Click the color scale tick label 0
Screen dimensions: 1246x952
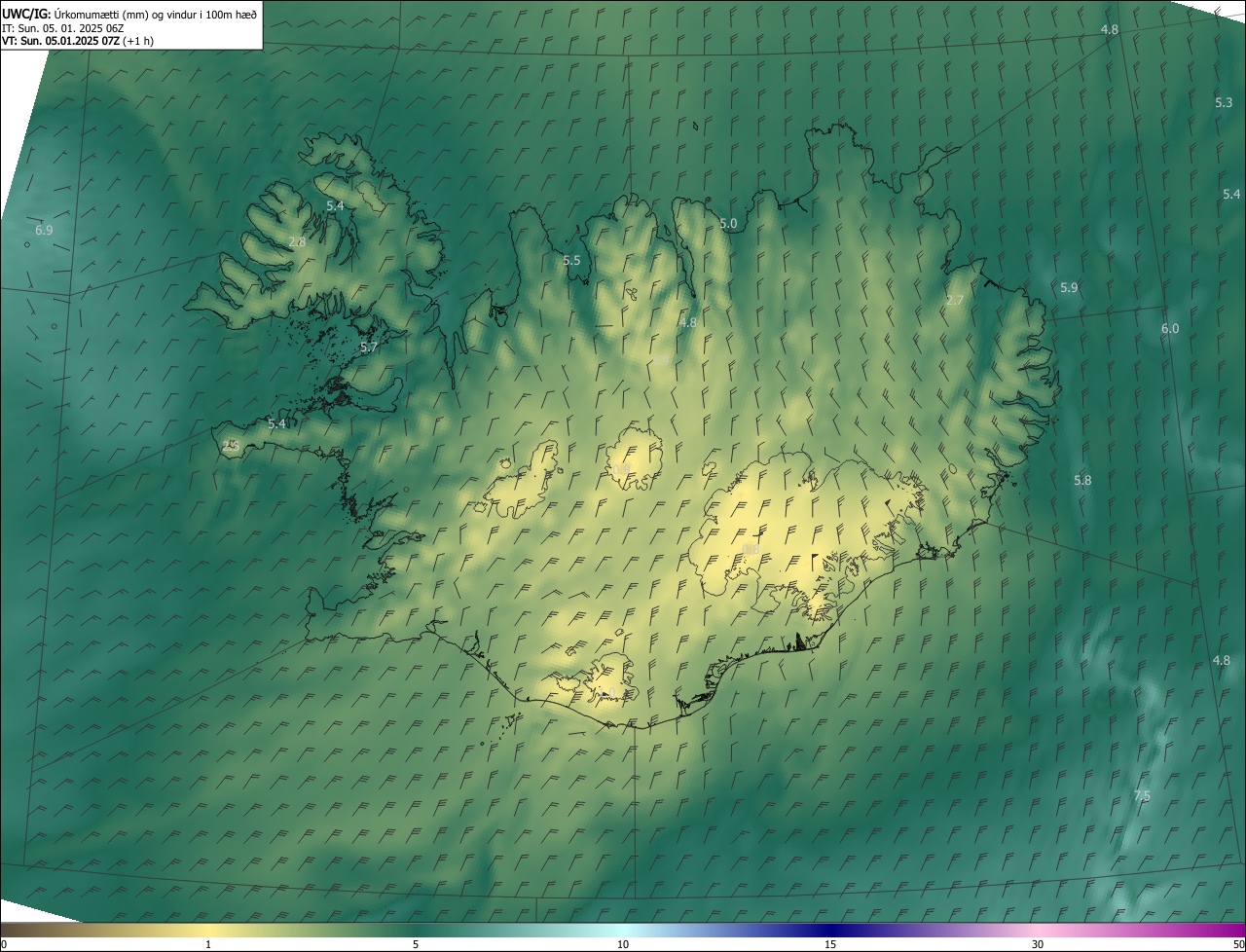3,945
